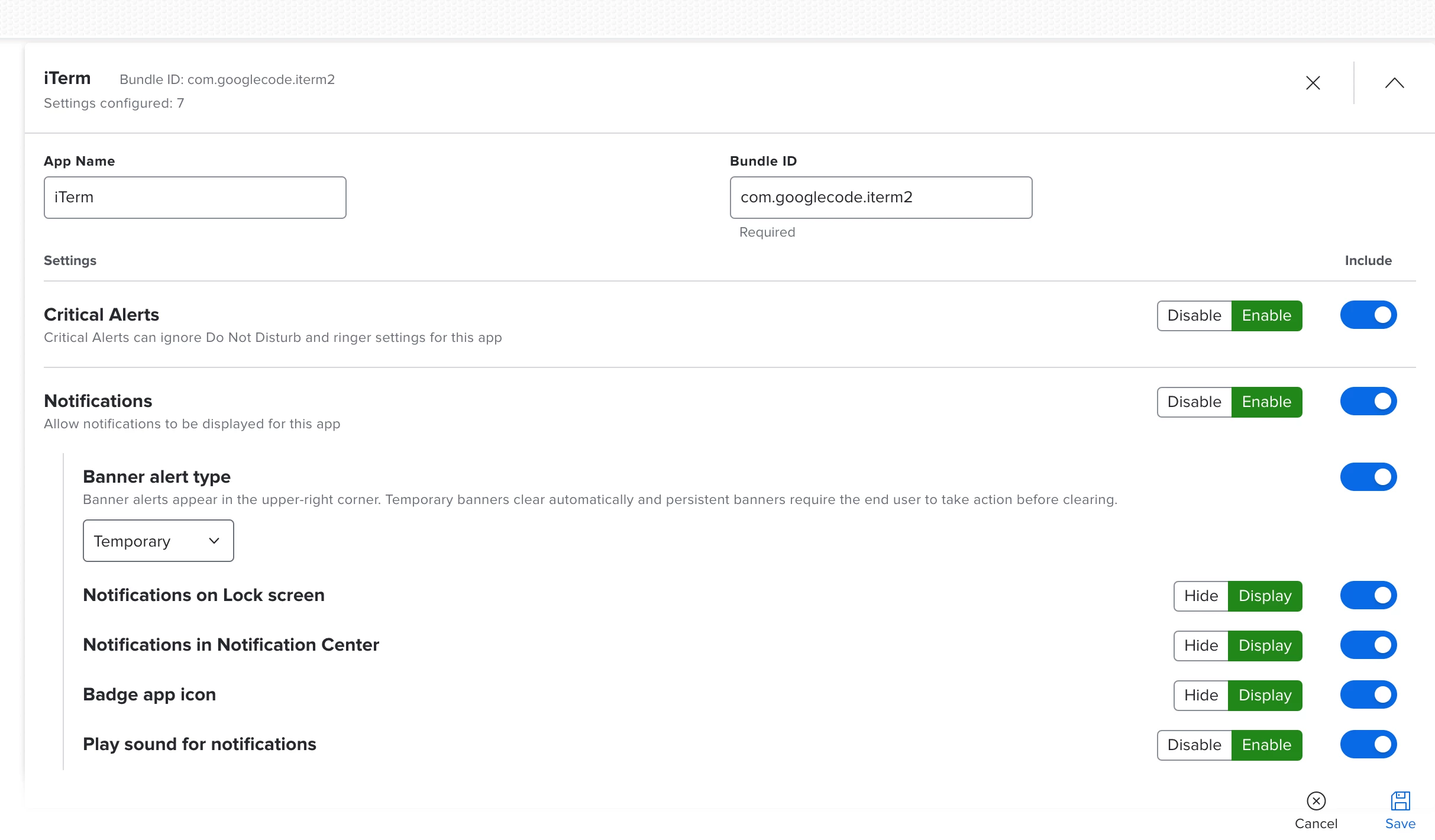Click the iTerm header title
Viewport: 1435px width, 840px height.
(67, 79)
